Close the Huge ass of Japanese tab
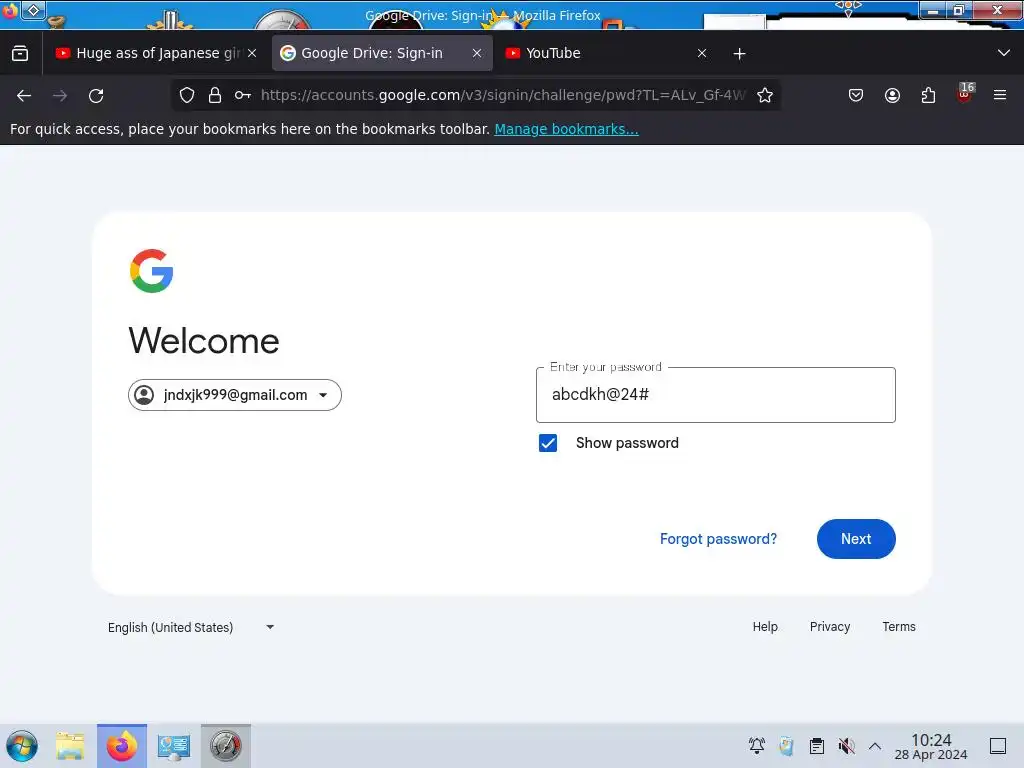Image resolution: width=1024 pixels, height=768 pixels. [x=252, y=54]
